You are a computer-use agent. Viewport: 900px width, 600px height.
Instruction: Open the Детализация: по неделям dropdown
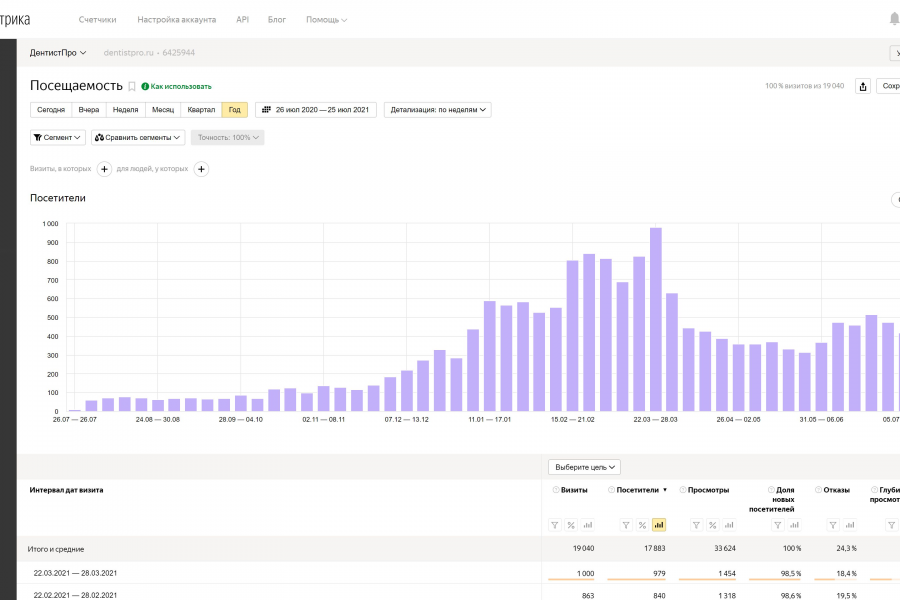coord(437,110)
